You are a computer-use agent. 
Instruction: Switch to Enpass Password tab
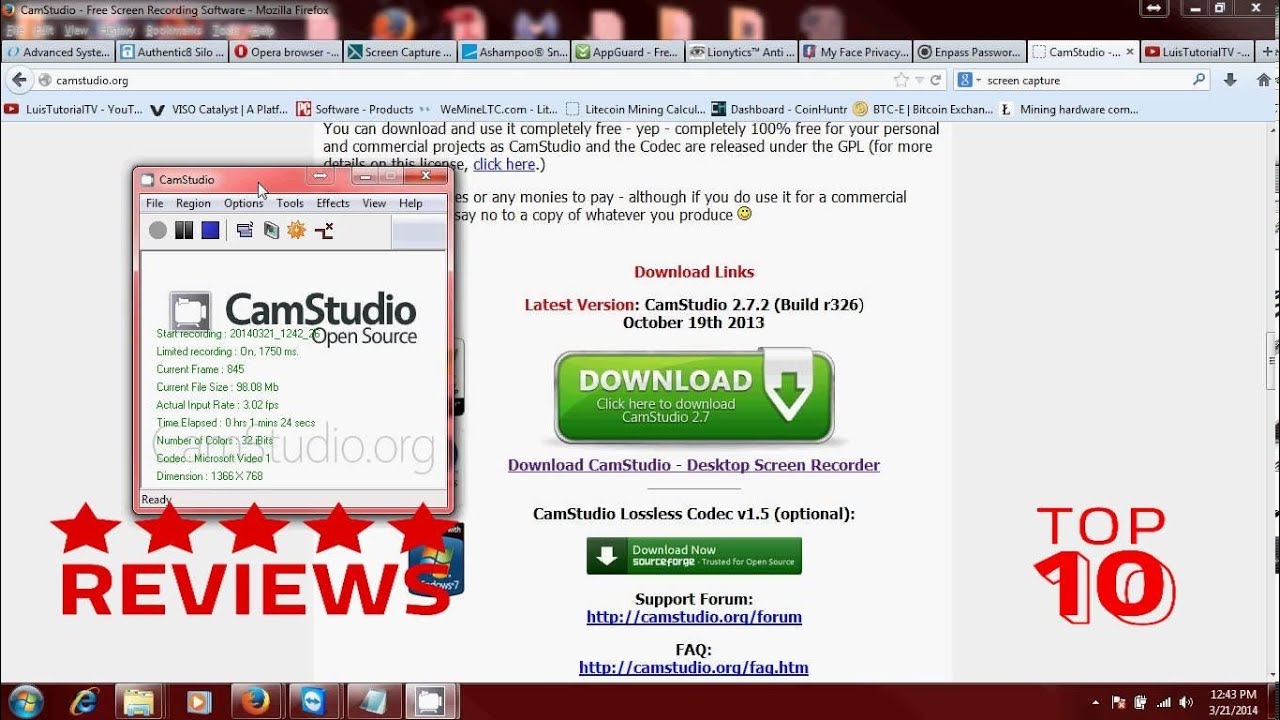[x=970, y=52]
